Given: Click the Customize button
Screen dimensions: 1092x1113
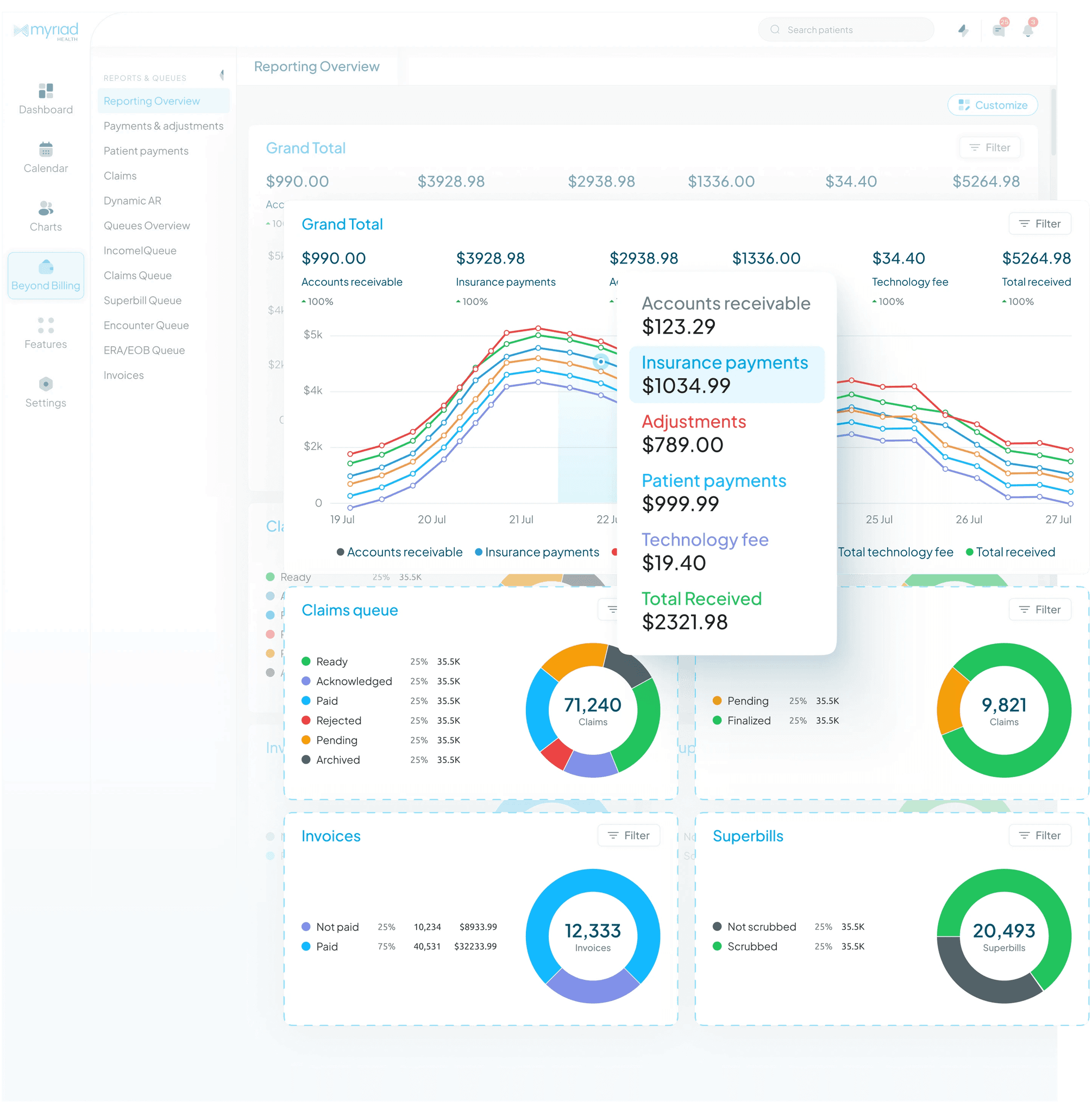Looking at the screenshot, I should [992, 105].
